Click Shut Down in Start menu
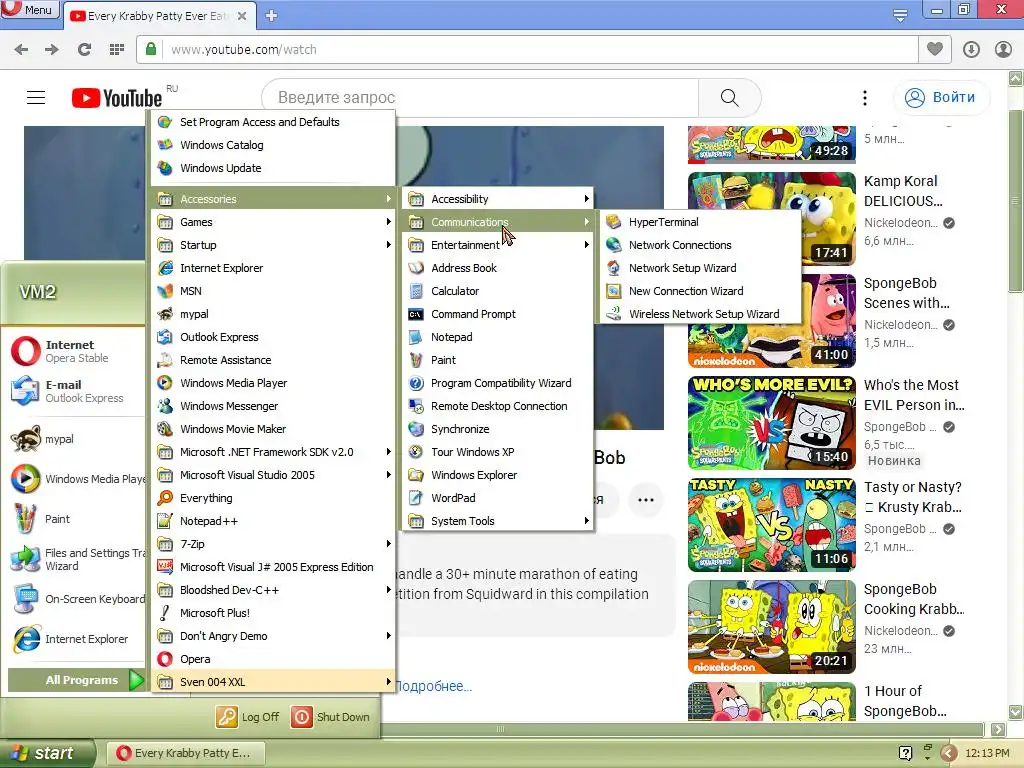Image resolution: width=1024 pixels, height=768 pixels. (331, 717)
